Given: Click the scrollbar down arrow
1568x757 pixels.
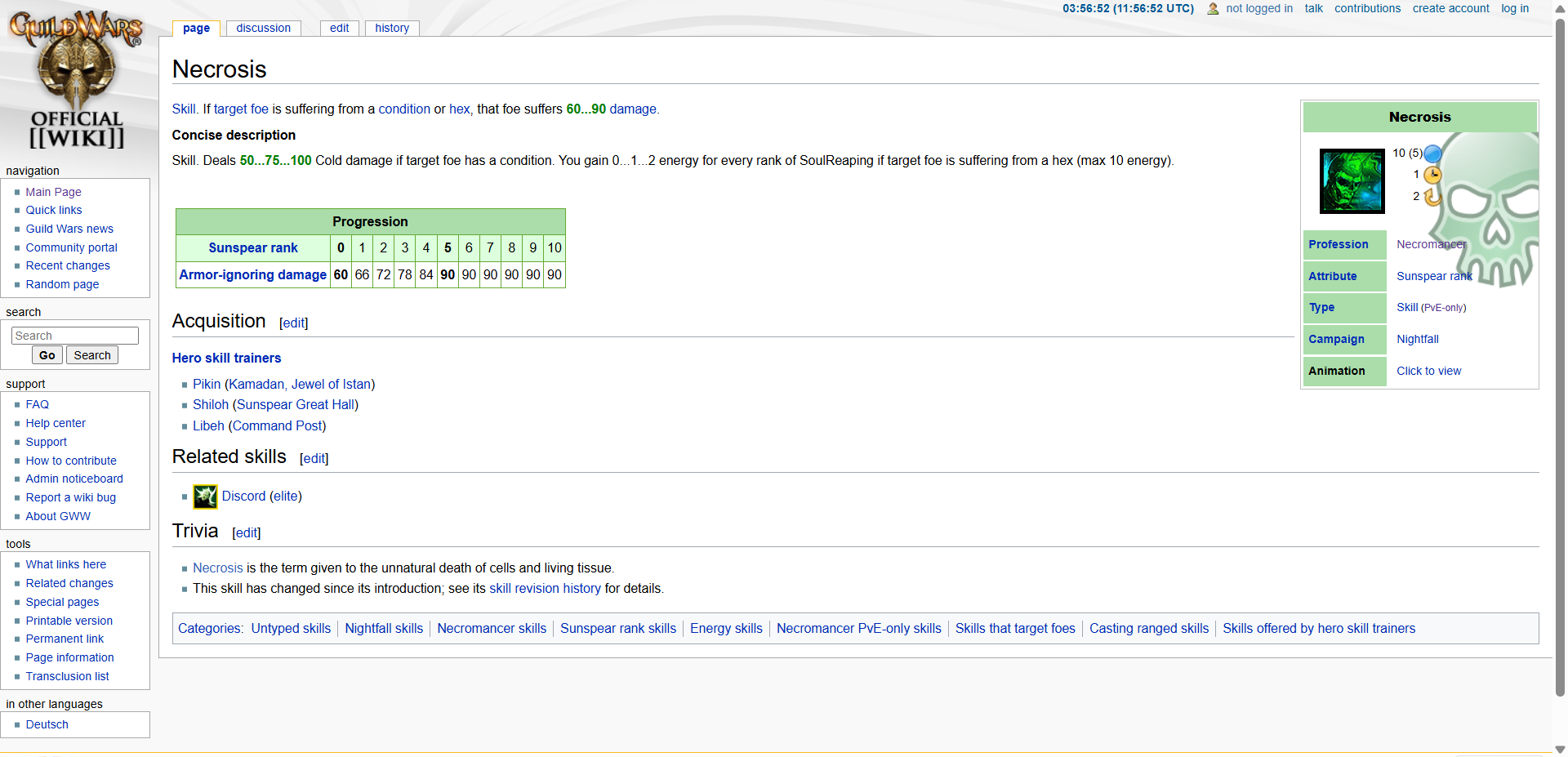Looking at the screenshot, I should click(x=1560, y=749).
